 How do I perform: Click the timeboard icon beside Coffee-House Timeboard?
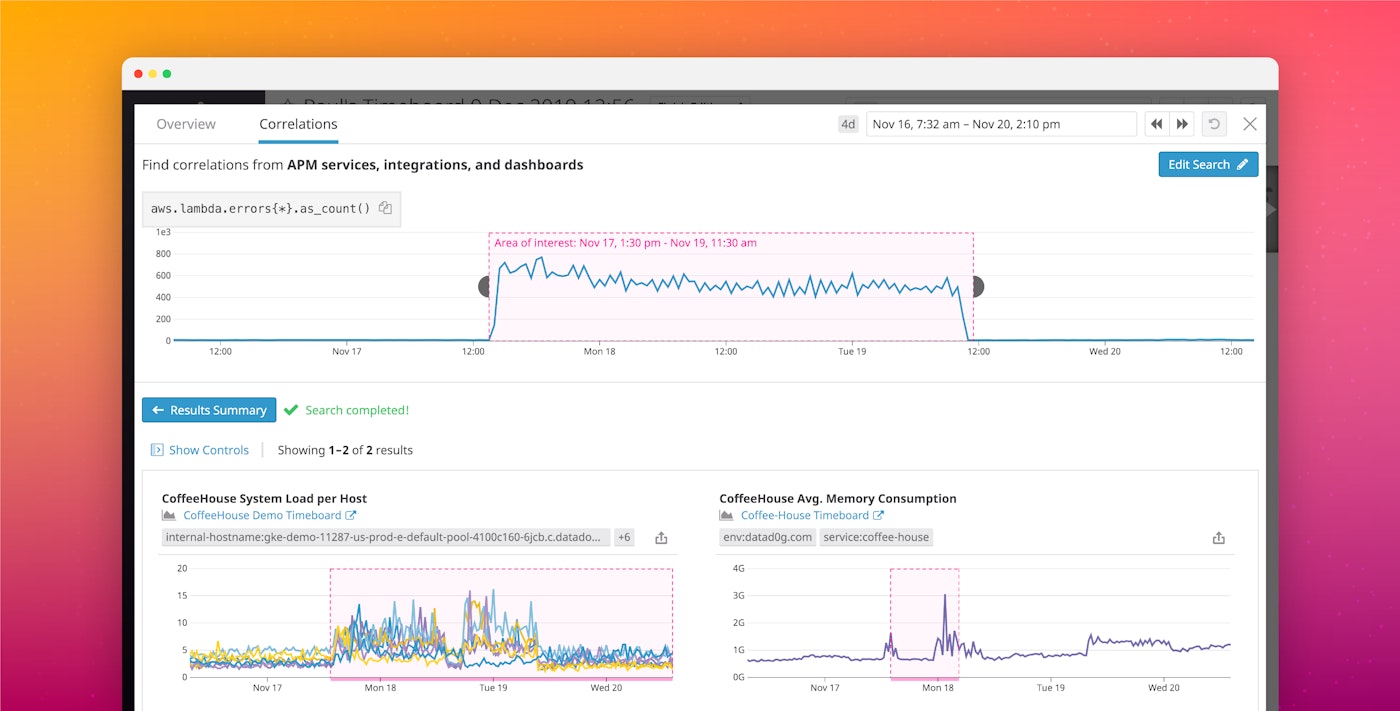726,515
